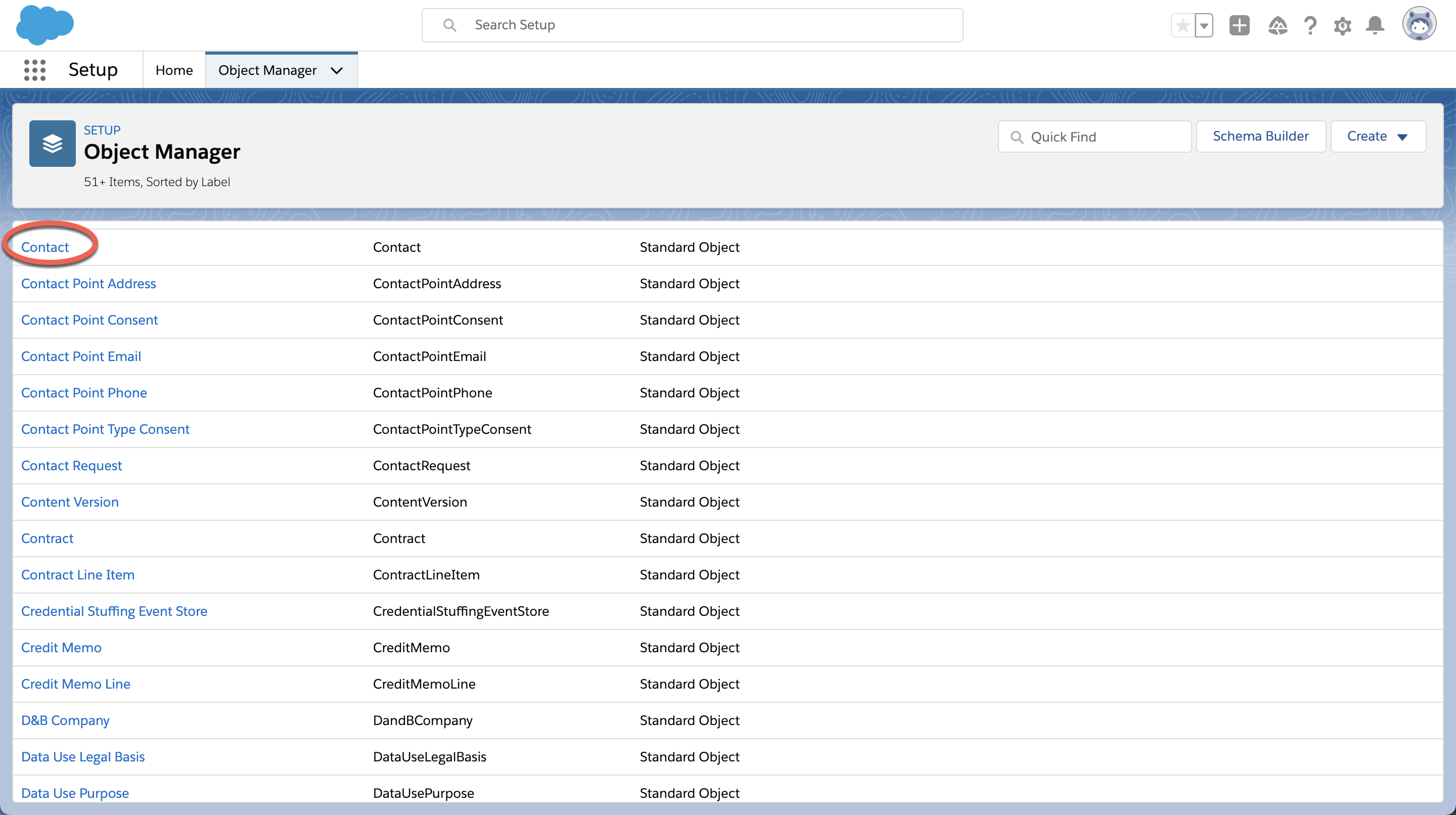Image resolution: width=1456 pixels, height=815 pixels.
Task: Open Data Use Legal Basis object
Action: 82,757
